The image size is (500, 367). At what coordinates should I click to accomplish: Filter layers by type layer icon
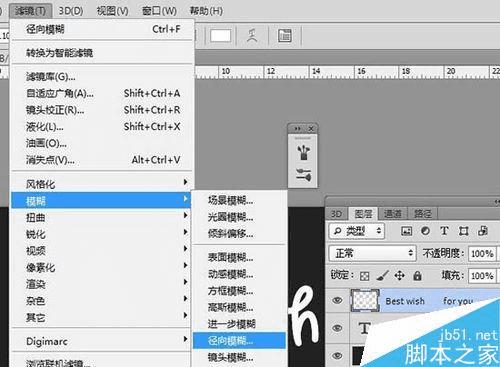[444, 231]
